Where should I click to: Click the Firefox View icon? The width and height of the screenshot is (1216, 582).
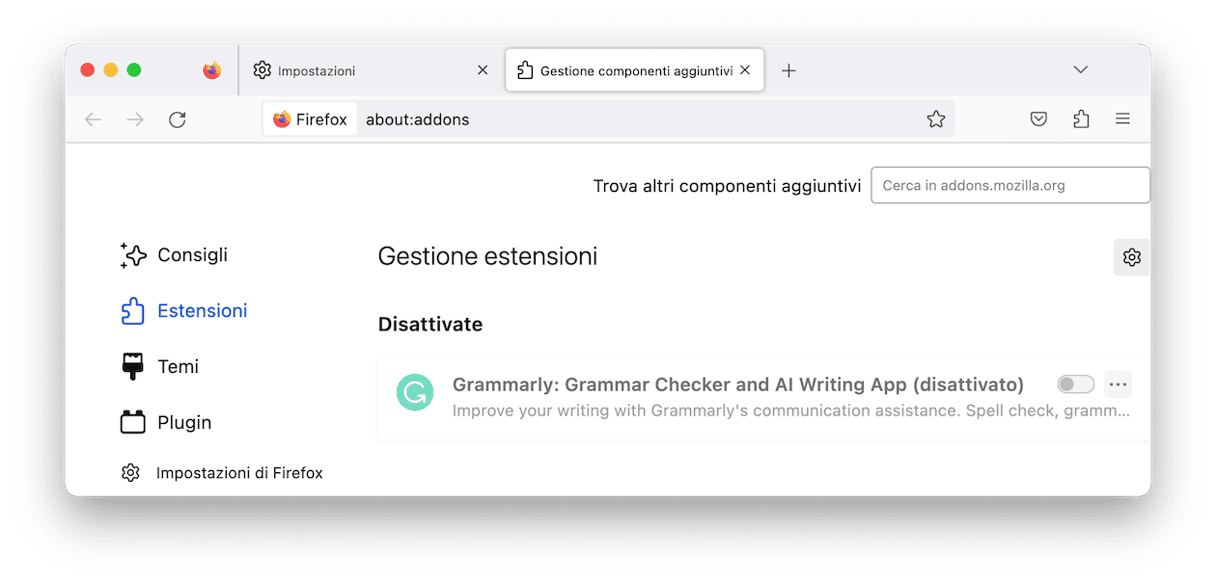(212, 70)
